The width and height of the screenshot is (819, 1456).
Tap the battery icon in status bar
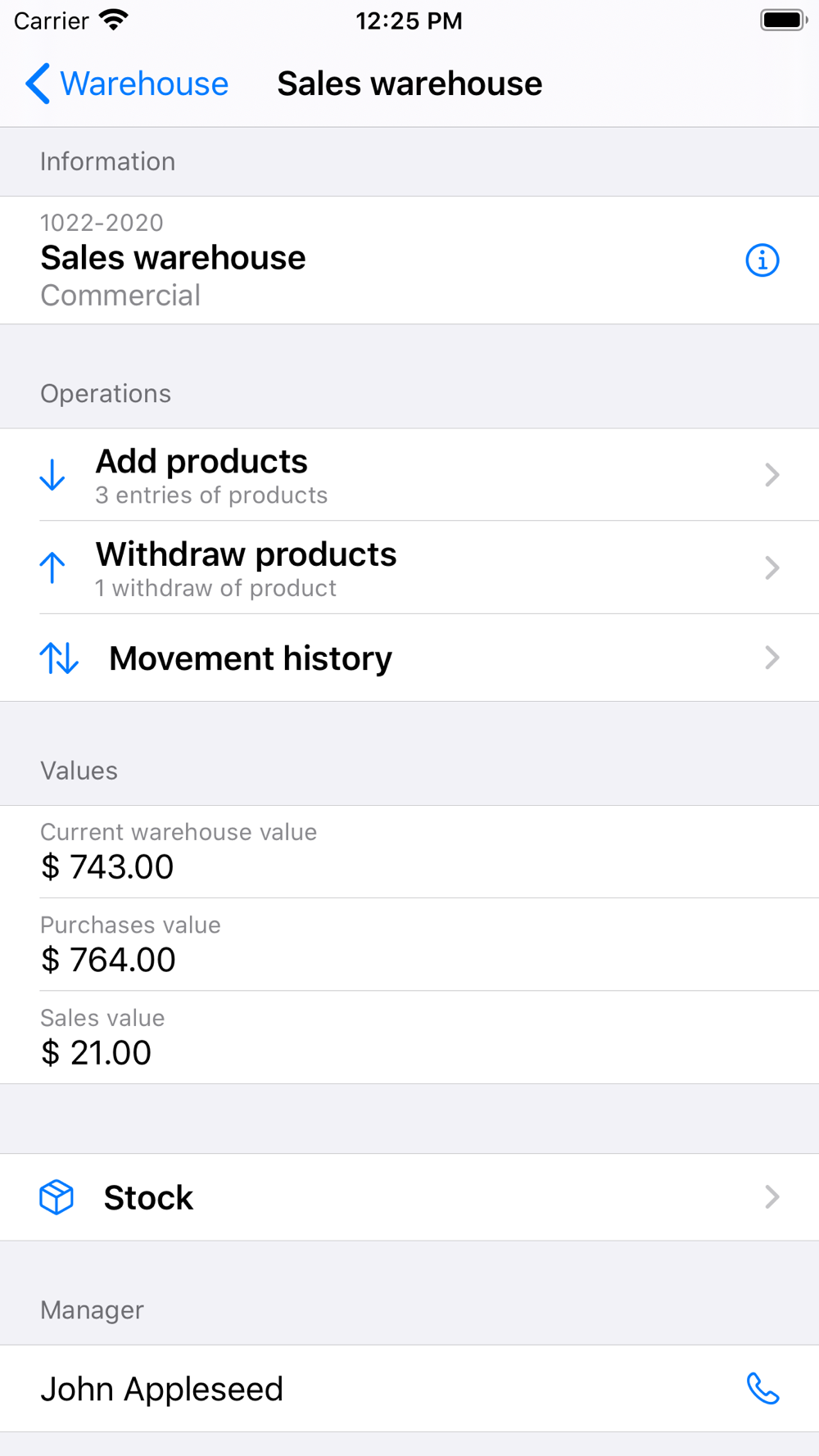pyautogui.click(x=784, y=20)
